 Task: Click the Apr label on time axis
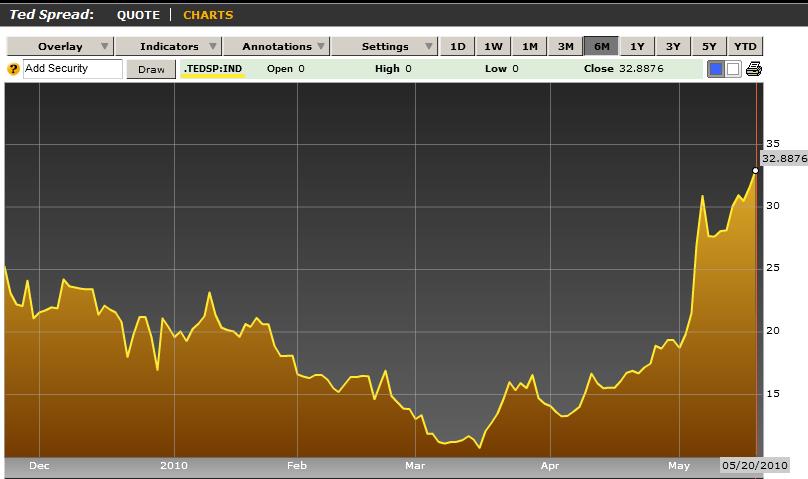pos(550,466)
